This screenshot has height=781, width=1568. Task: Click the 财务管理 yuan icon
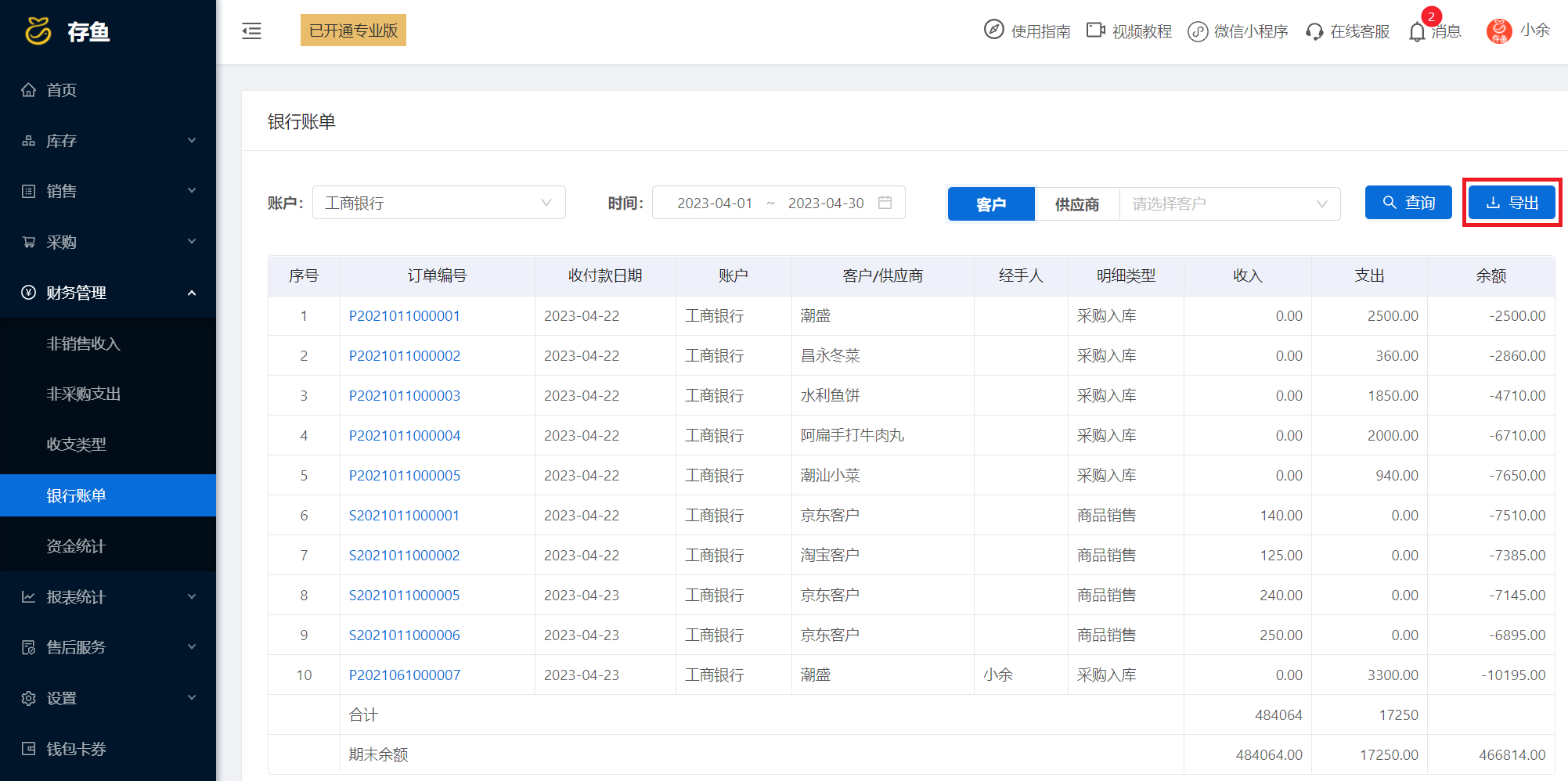29,293
